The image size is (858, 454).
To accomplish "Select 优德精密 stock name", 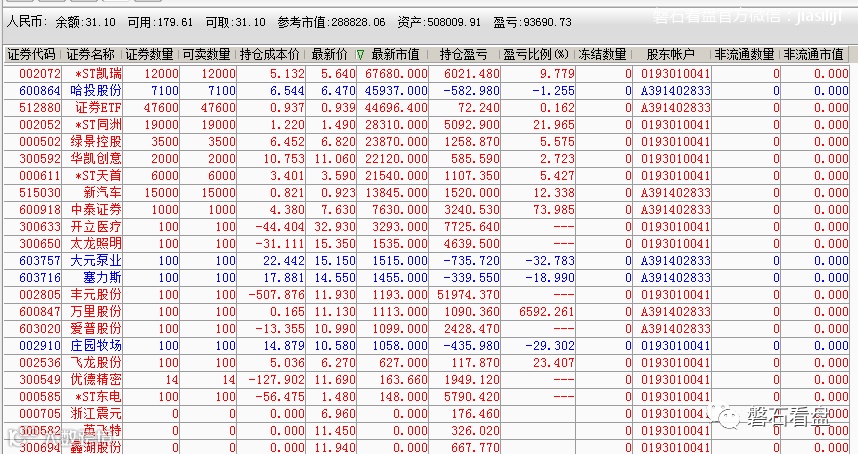I will point(96,379).
